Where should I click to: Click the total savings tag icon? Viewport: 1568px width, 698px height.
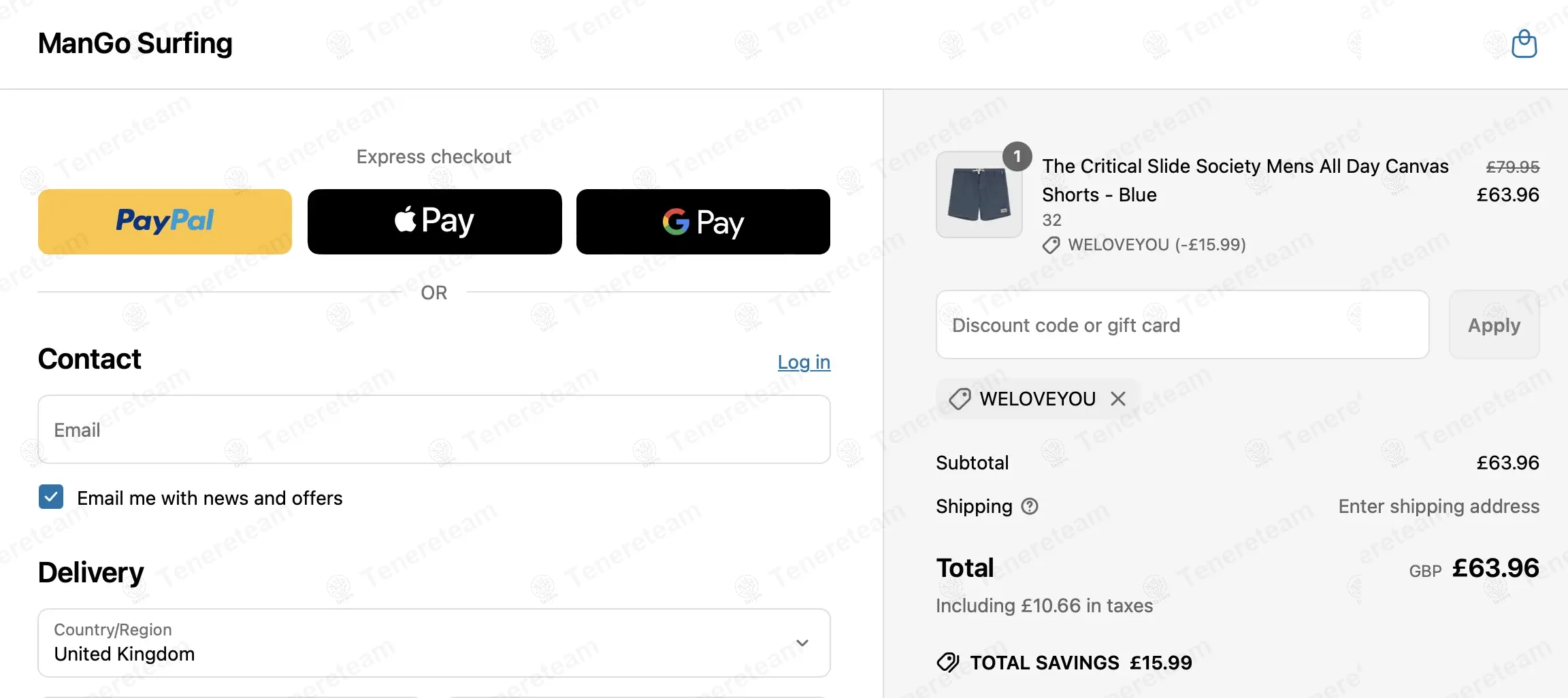948,662
